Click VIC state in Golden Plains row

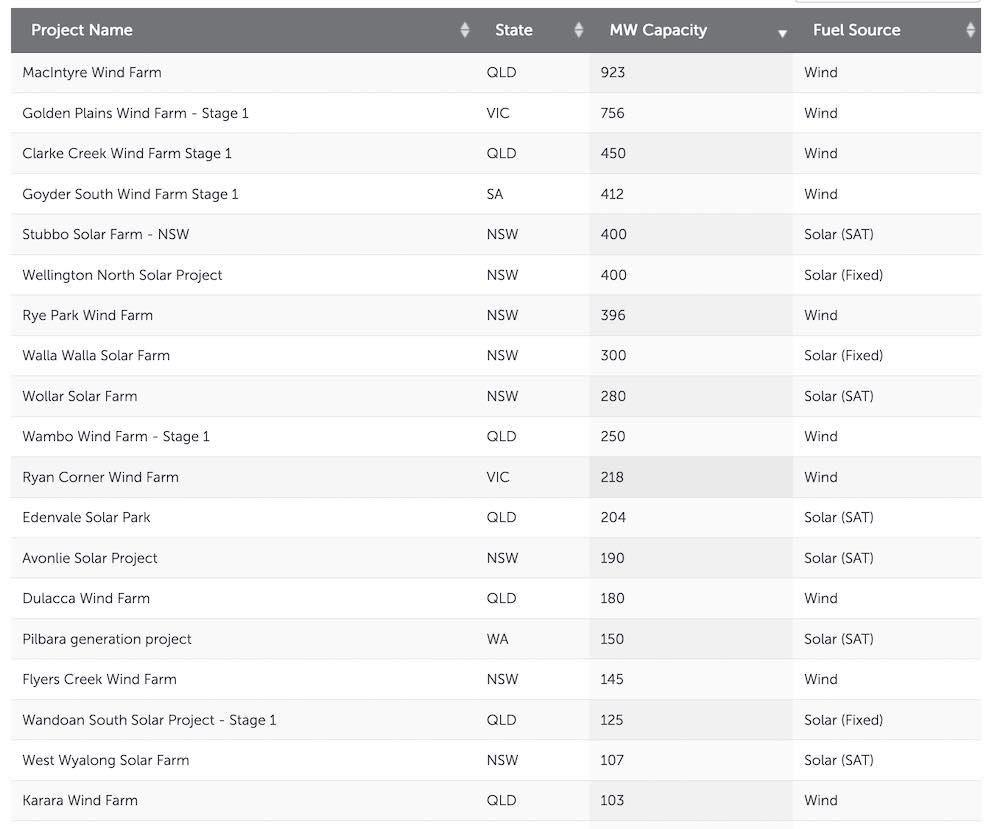[x=498, y=114]
